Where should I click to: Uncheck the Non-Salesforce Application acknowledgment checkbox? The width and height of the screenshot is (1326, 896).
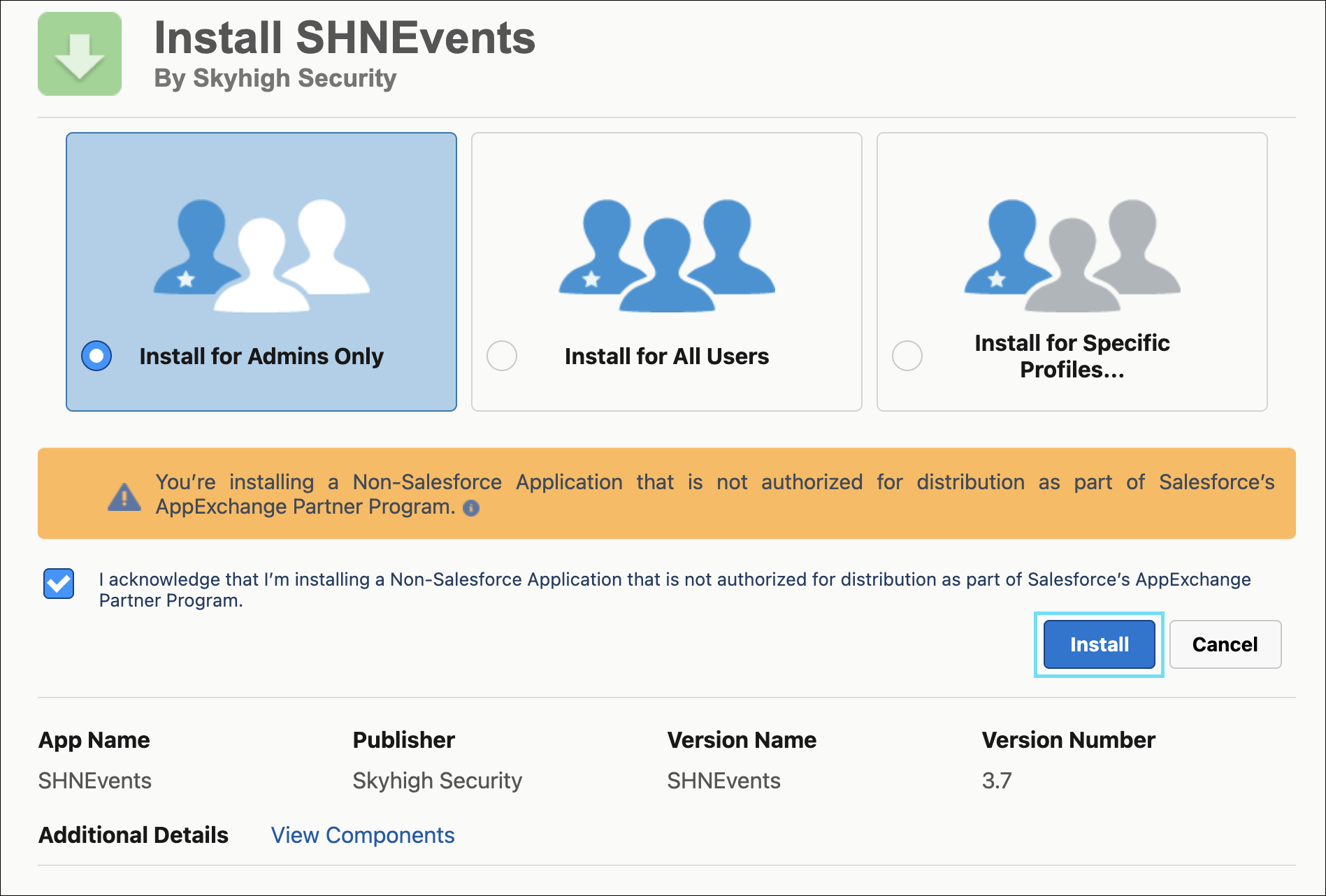[59, 584]
